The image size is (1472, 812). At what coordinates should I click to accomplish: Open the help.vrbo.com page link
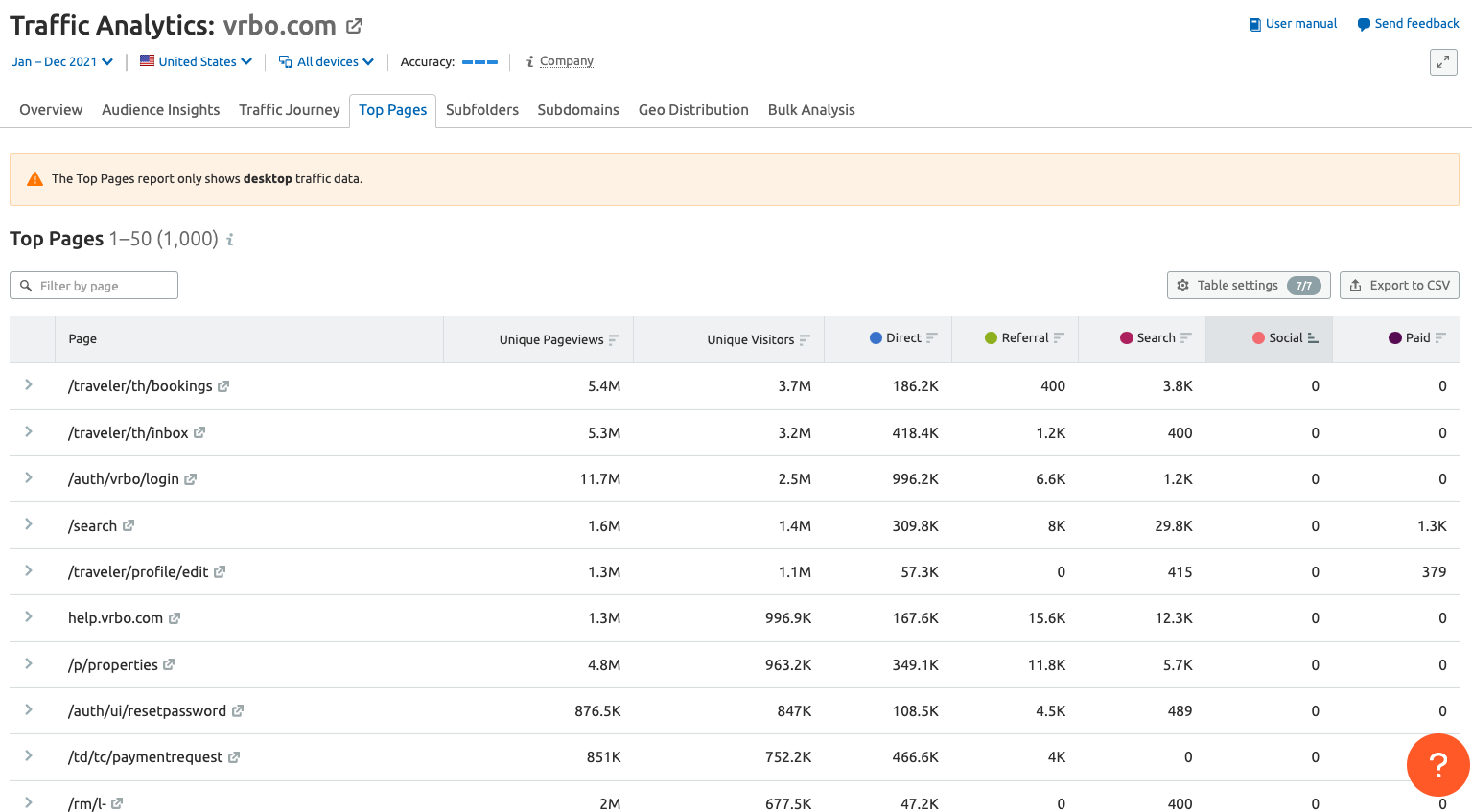pos(115,618)
